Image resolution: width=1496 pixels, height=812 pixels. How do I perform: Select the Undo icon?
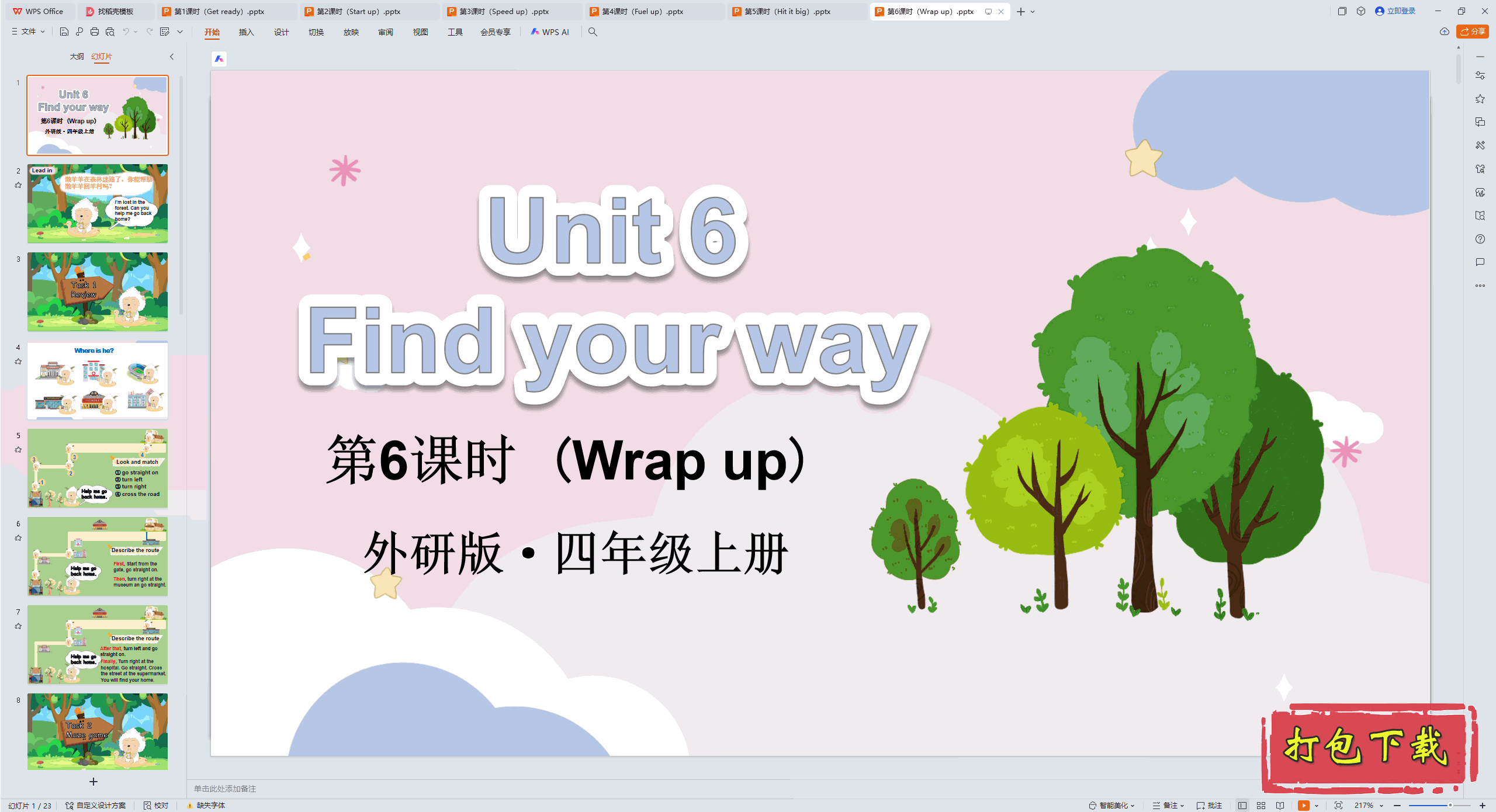[x=126, y=32]
